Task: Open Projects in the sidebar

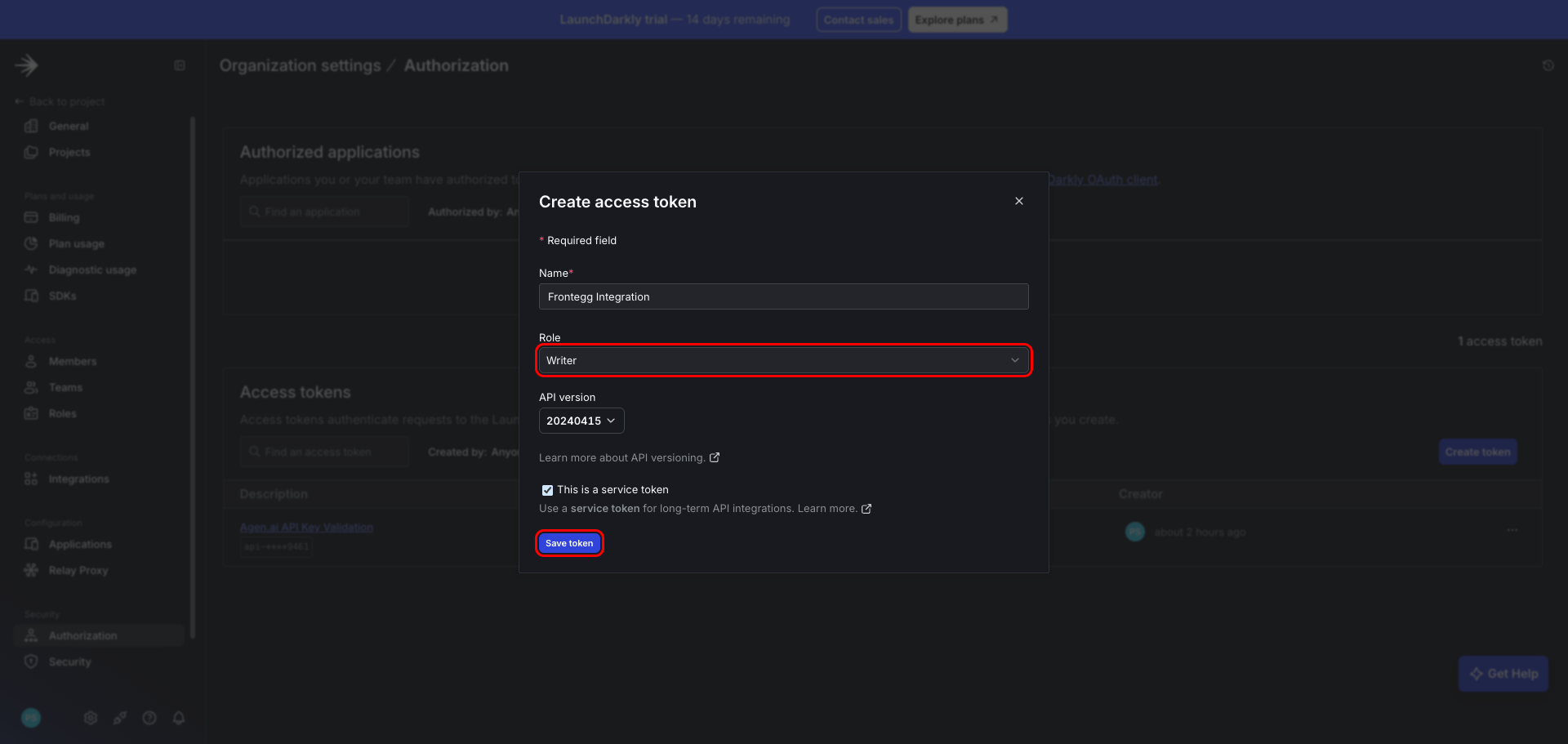Action: [x=69, y=153]
